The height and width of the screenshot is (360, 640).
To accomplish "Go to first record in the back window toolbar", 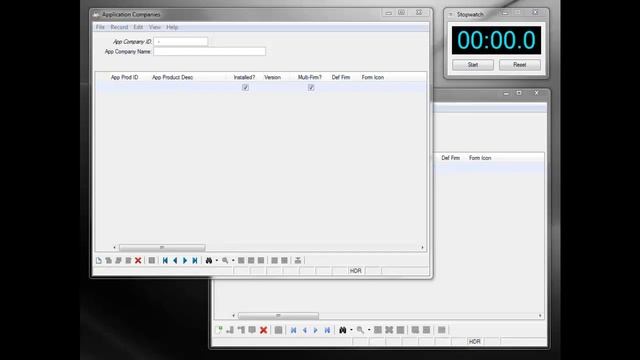I will pyautogui.click(x=293, y=330).
